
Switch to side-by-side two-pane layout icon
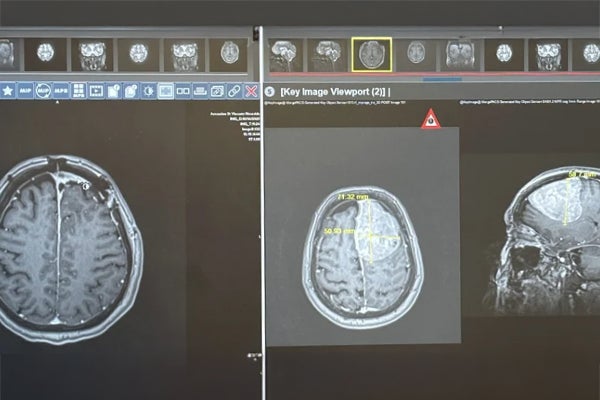click(183, 91)
